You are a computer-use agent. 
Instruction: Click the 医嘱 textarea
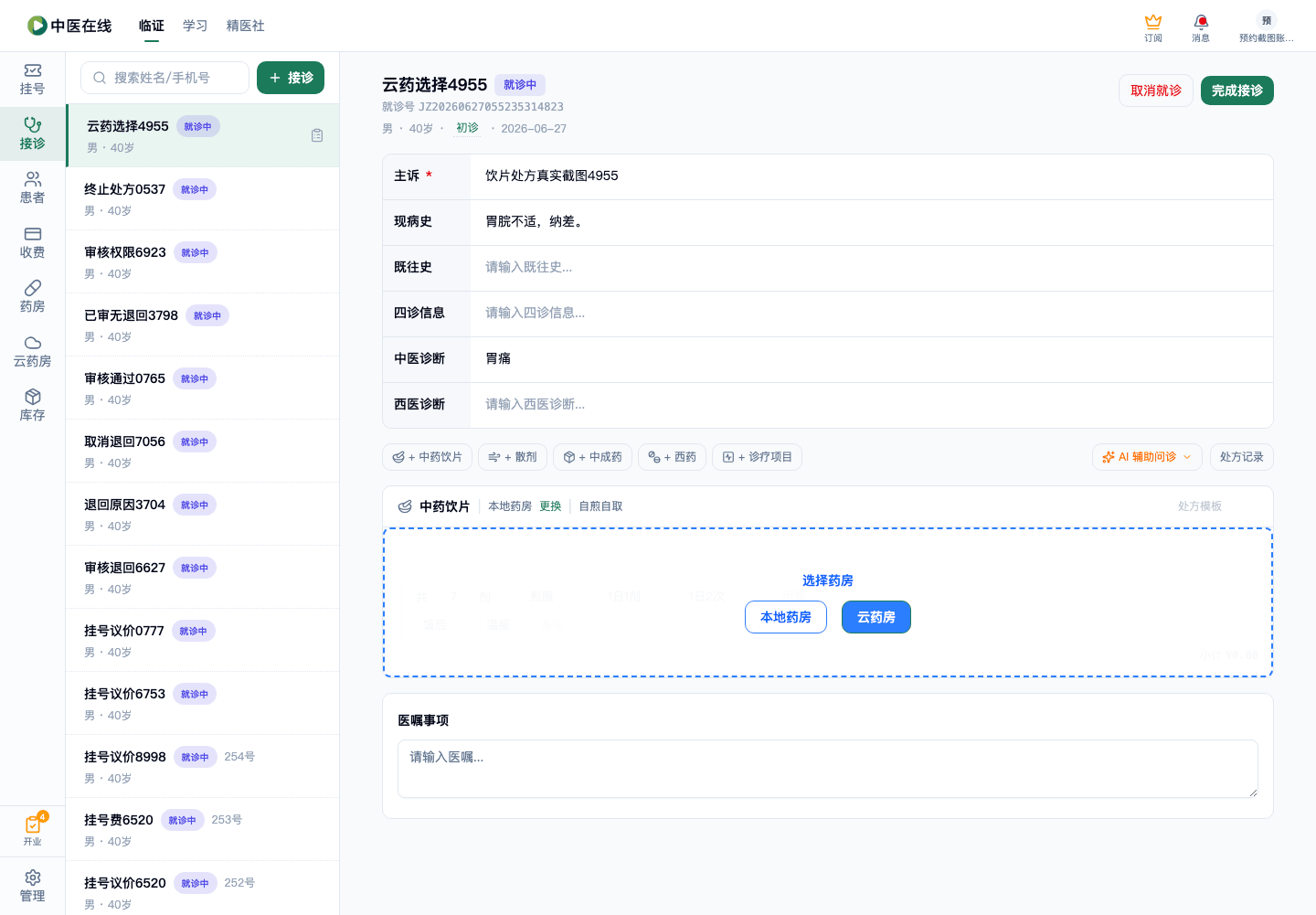[828, 769]
